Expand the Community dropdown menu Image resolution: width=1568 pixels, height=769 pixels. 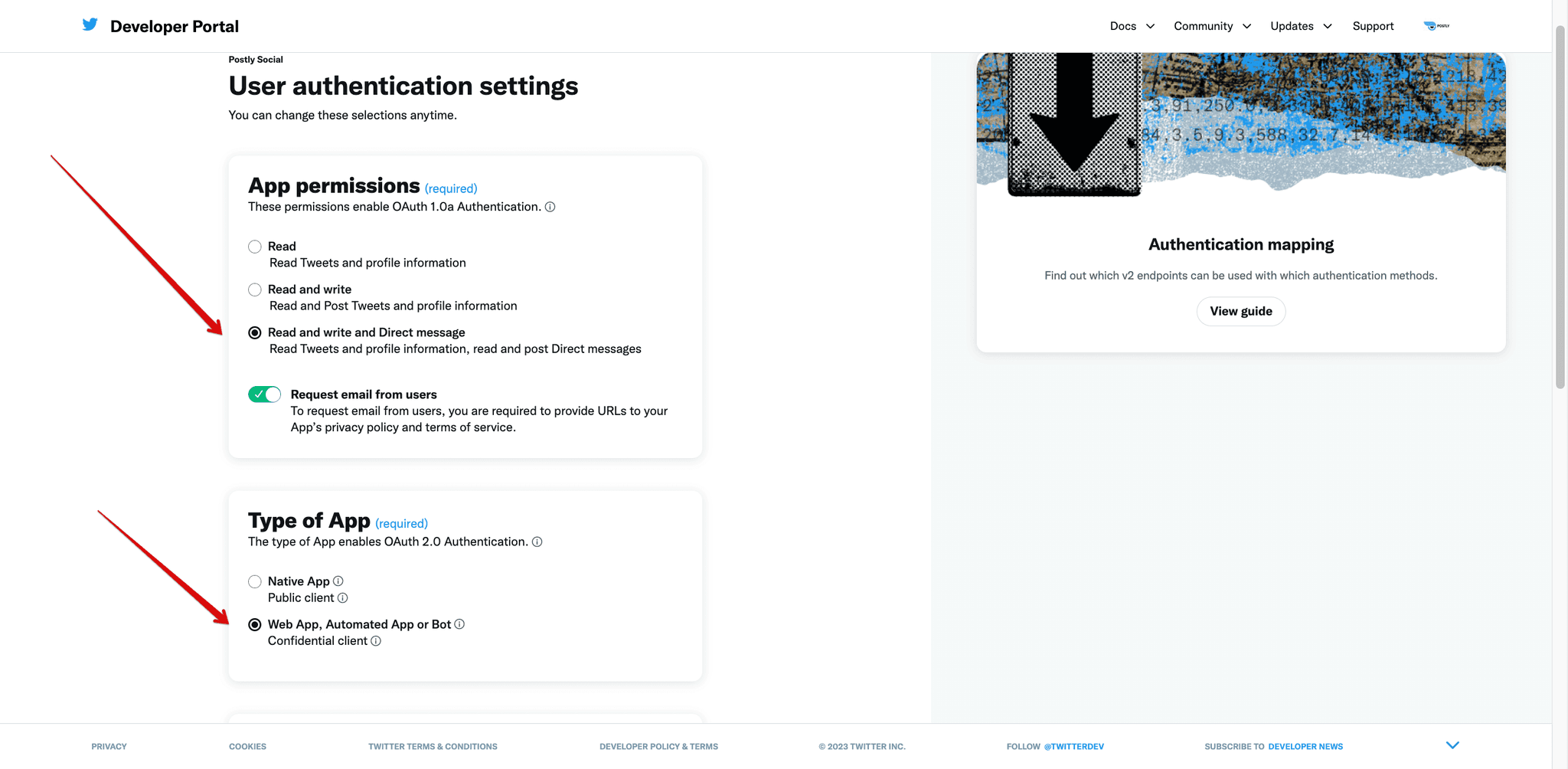[1213, 26]
